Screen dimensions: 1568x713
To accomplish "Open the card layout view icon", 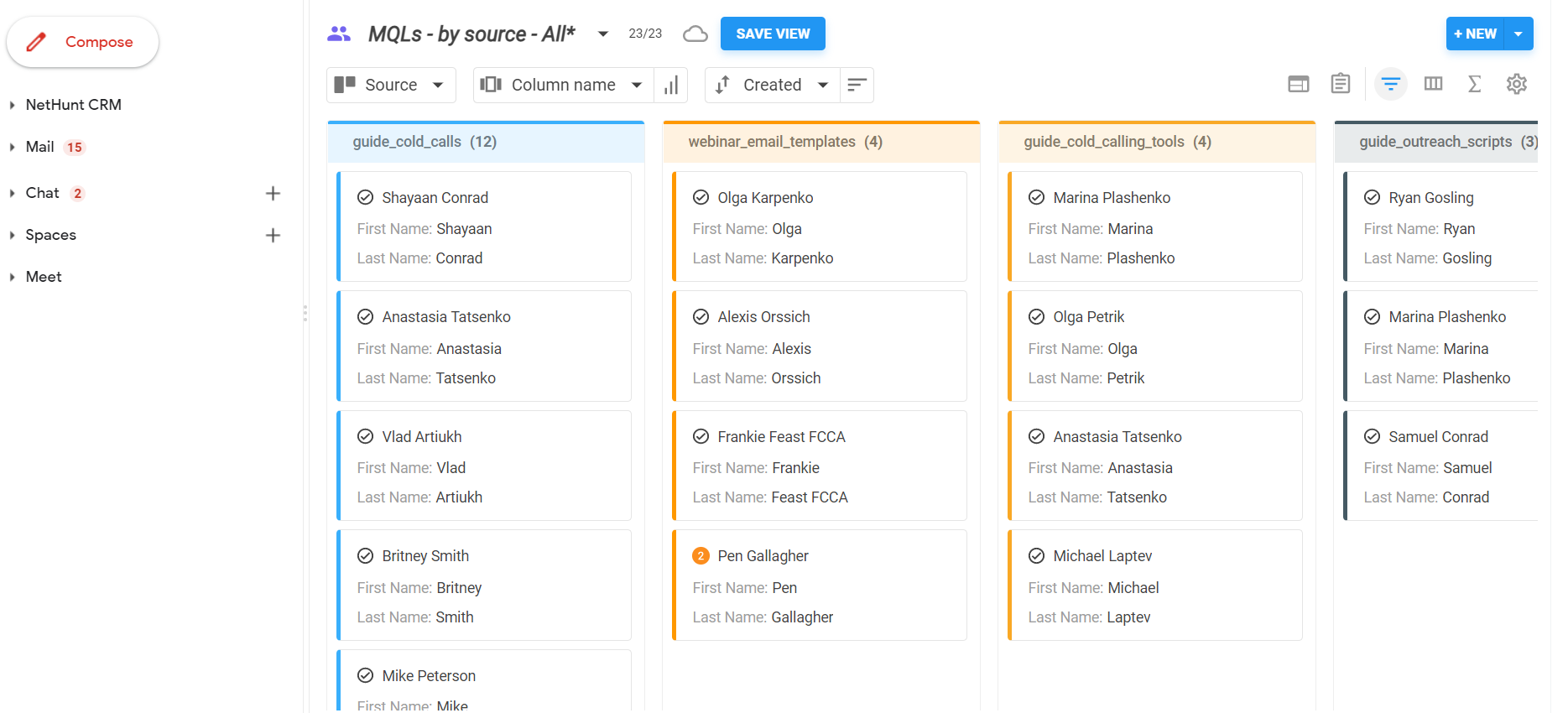I will [1298, 84].
